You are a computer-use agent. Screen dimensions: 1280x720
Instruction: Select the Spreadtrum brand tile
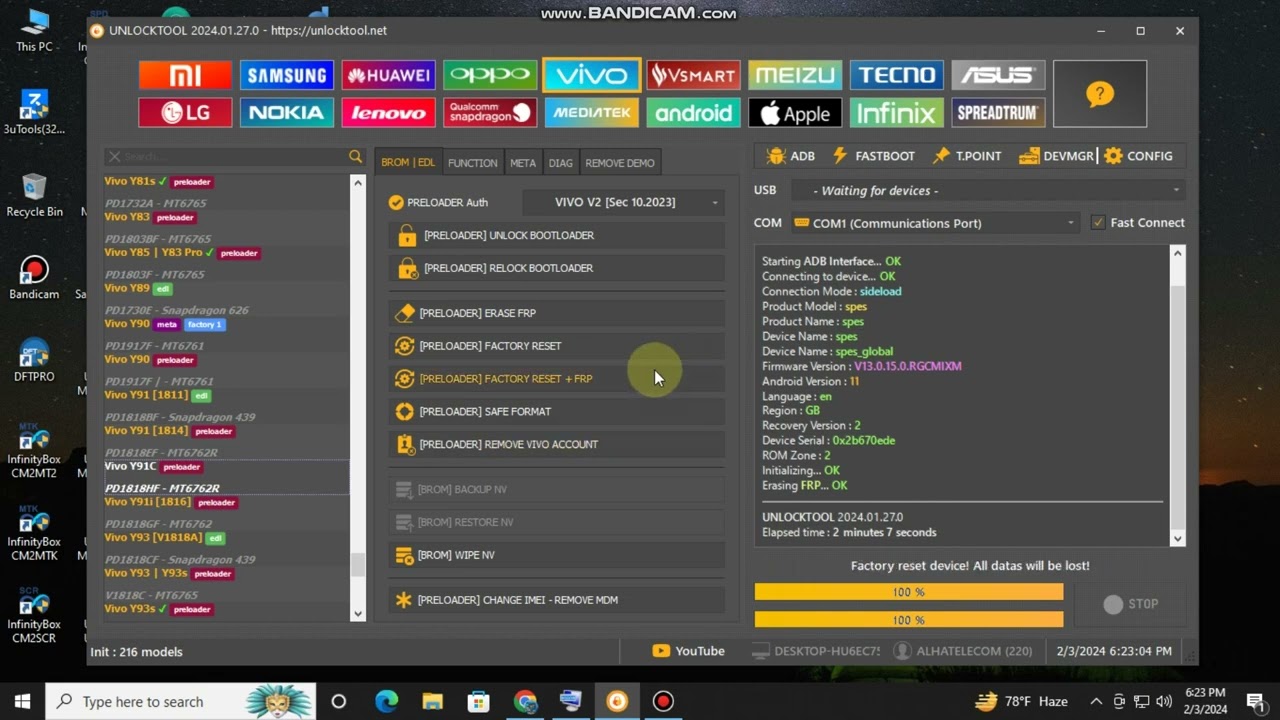click(998, 113)
